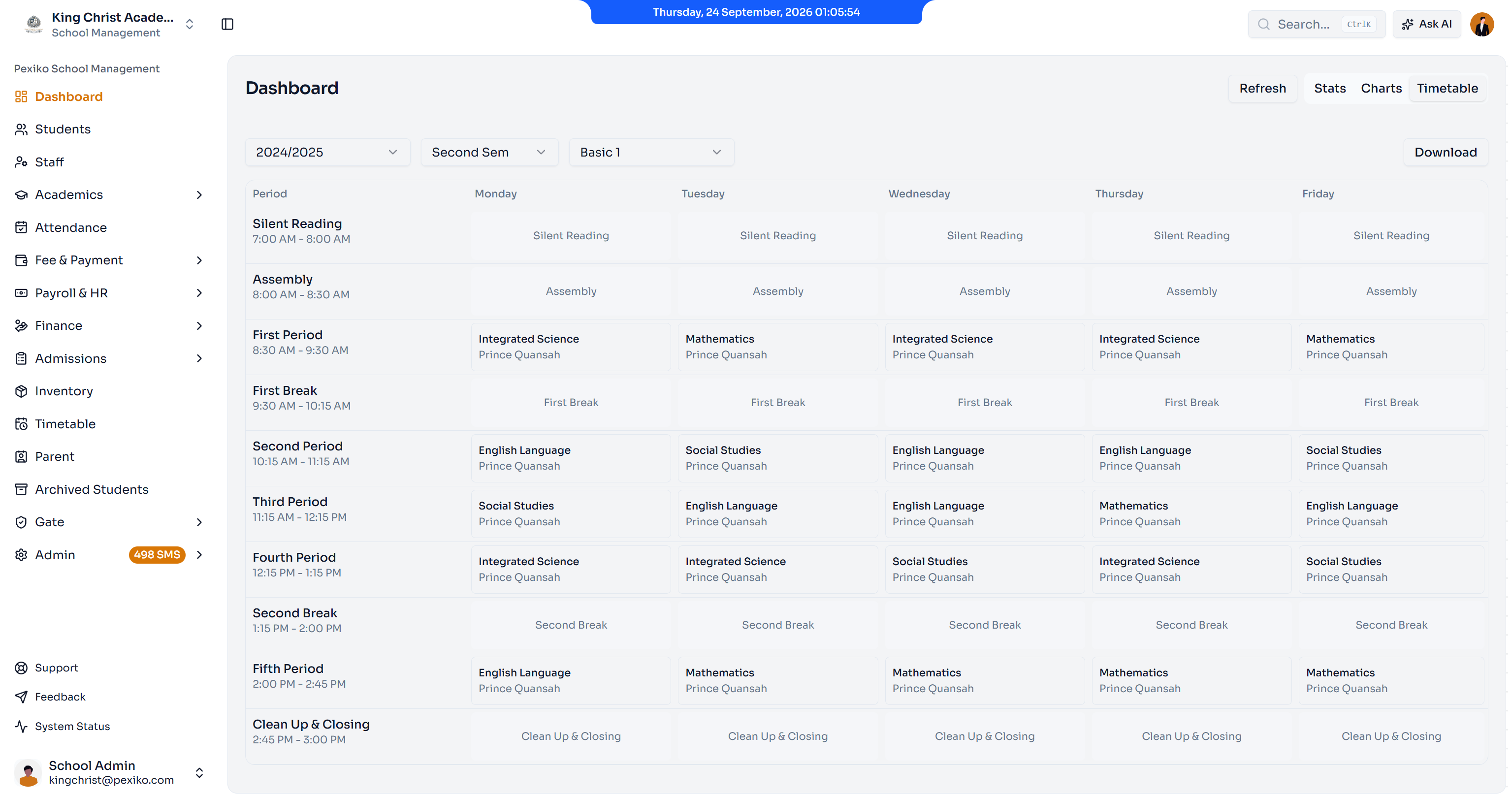Expand the Payroll & HR submenu chevron

click(x=199, y=293)
